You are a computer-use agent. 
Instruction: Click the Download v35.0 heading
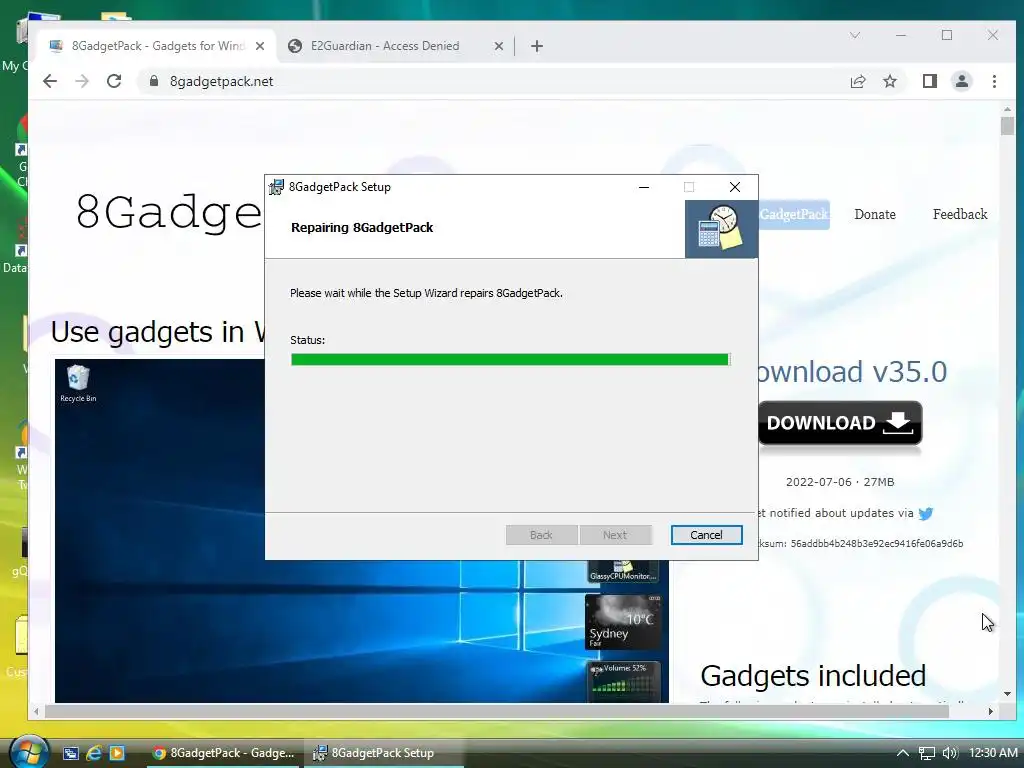852,372
